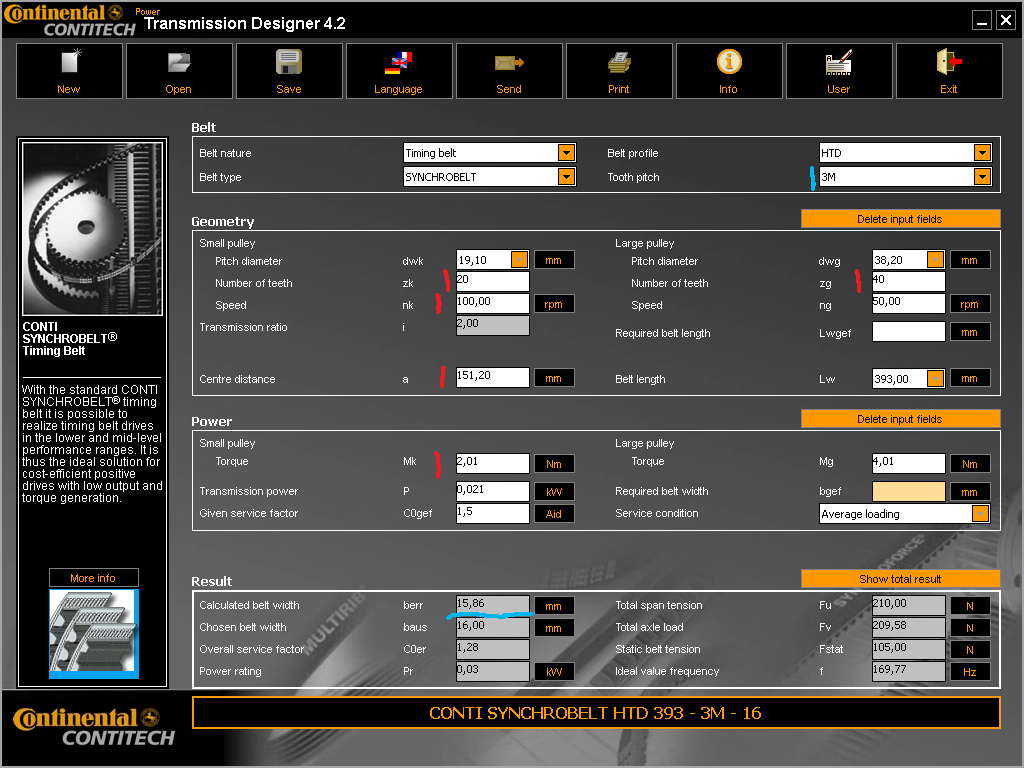Viewport: 1024px width, 768px height.
Task: Click the Centre distance input field
Action: click(x=492, y=378)
